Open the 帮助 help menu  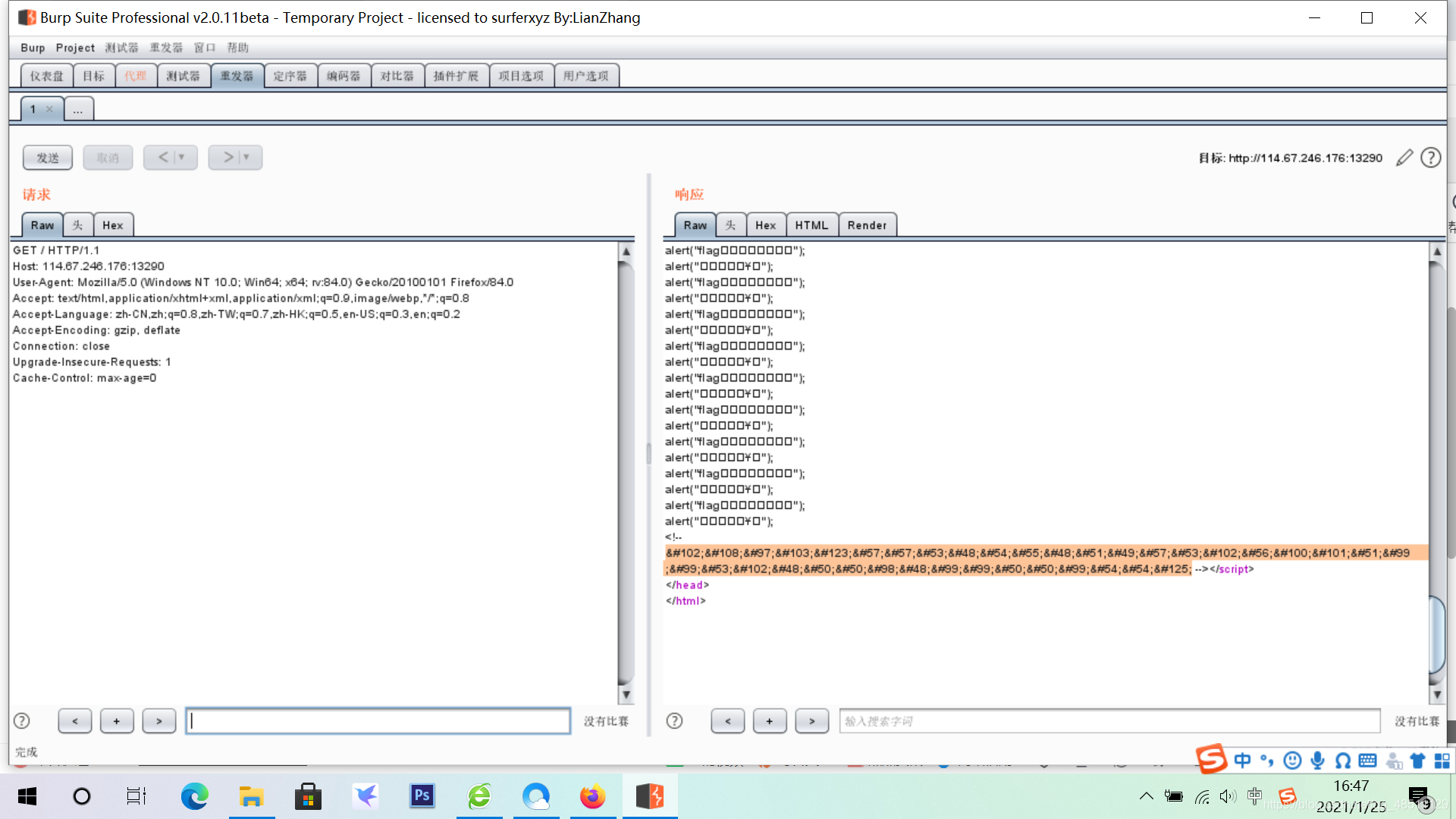point(238,48)
